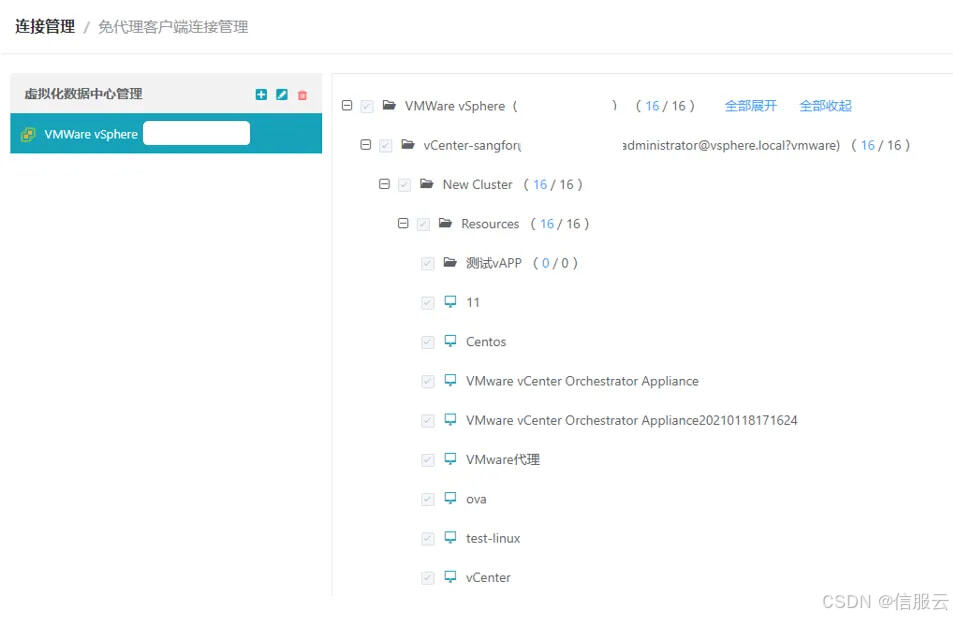The image size is (953, 619).
Task: Toggle checkbox for VM named 11
Action: (427, 303)
